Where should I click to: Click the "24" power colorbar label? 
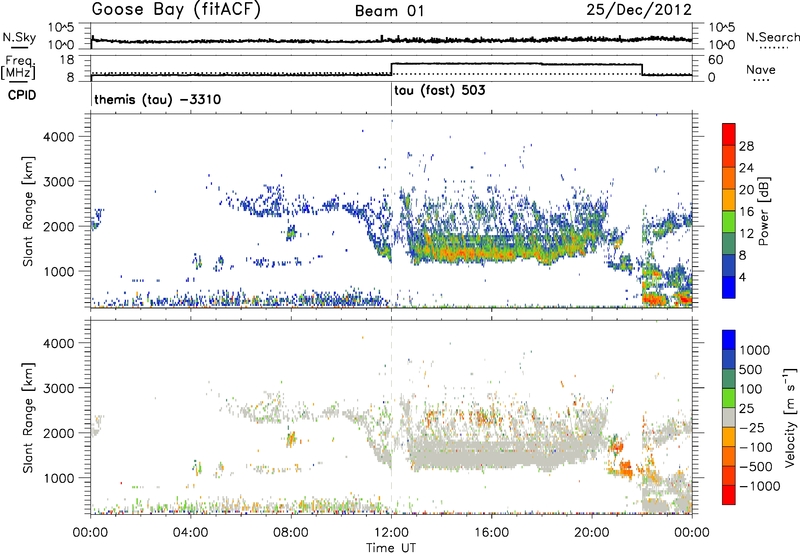(x=746, y=168)
